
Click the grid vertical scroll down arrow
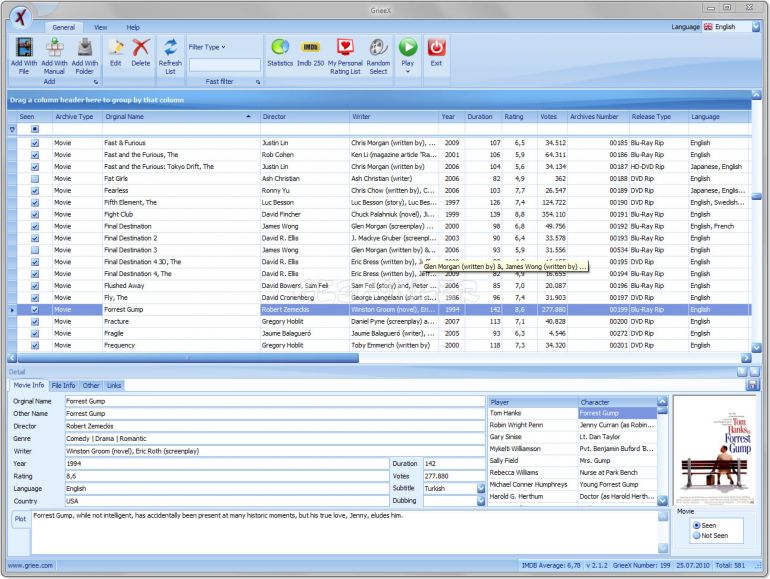756,348
